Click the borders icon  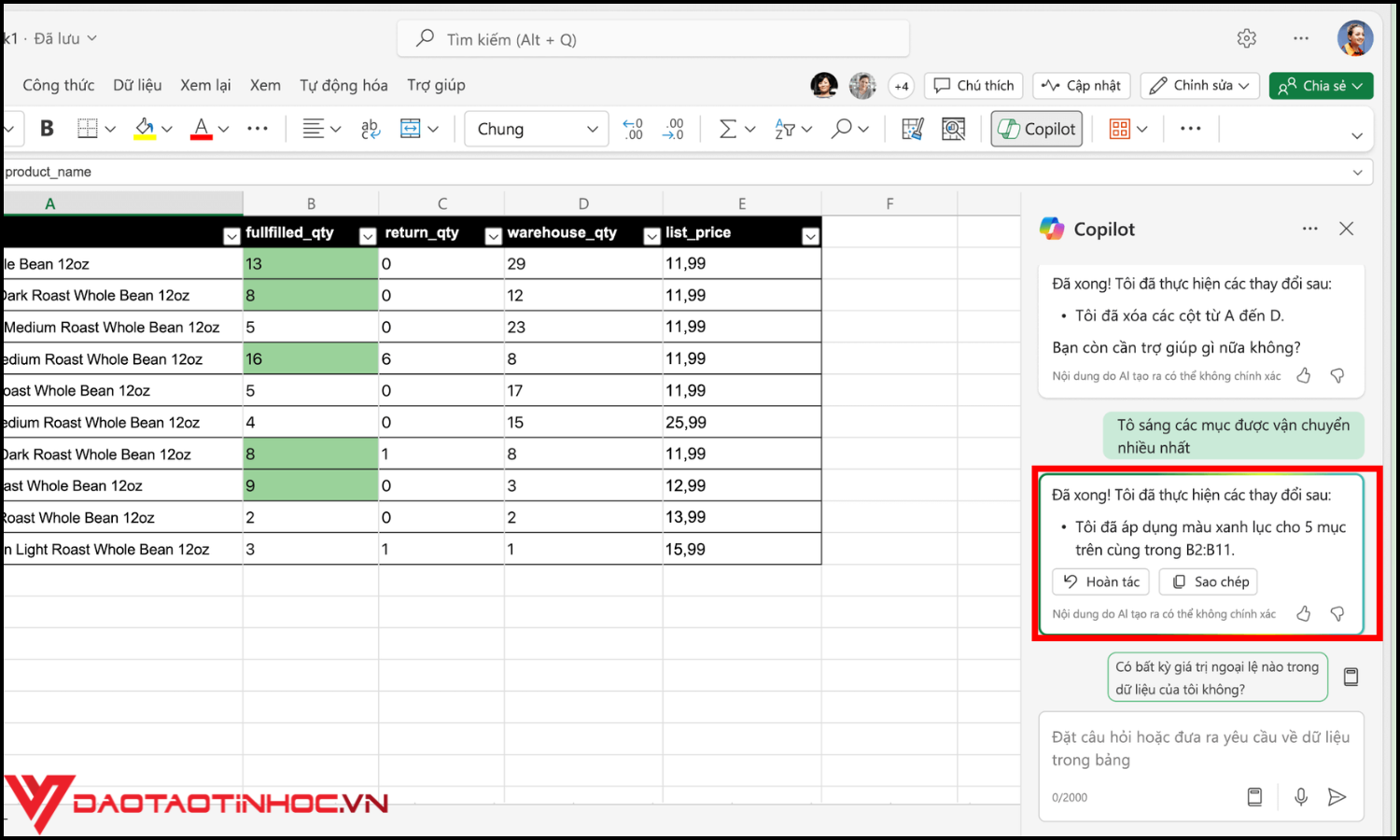(88, 129)
